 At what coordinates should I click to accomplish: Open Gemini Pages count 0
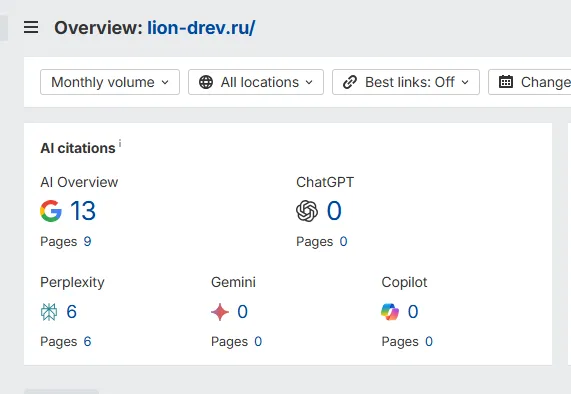click(x=258, y=342)
